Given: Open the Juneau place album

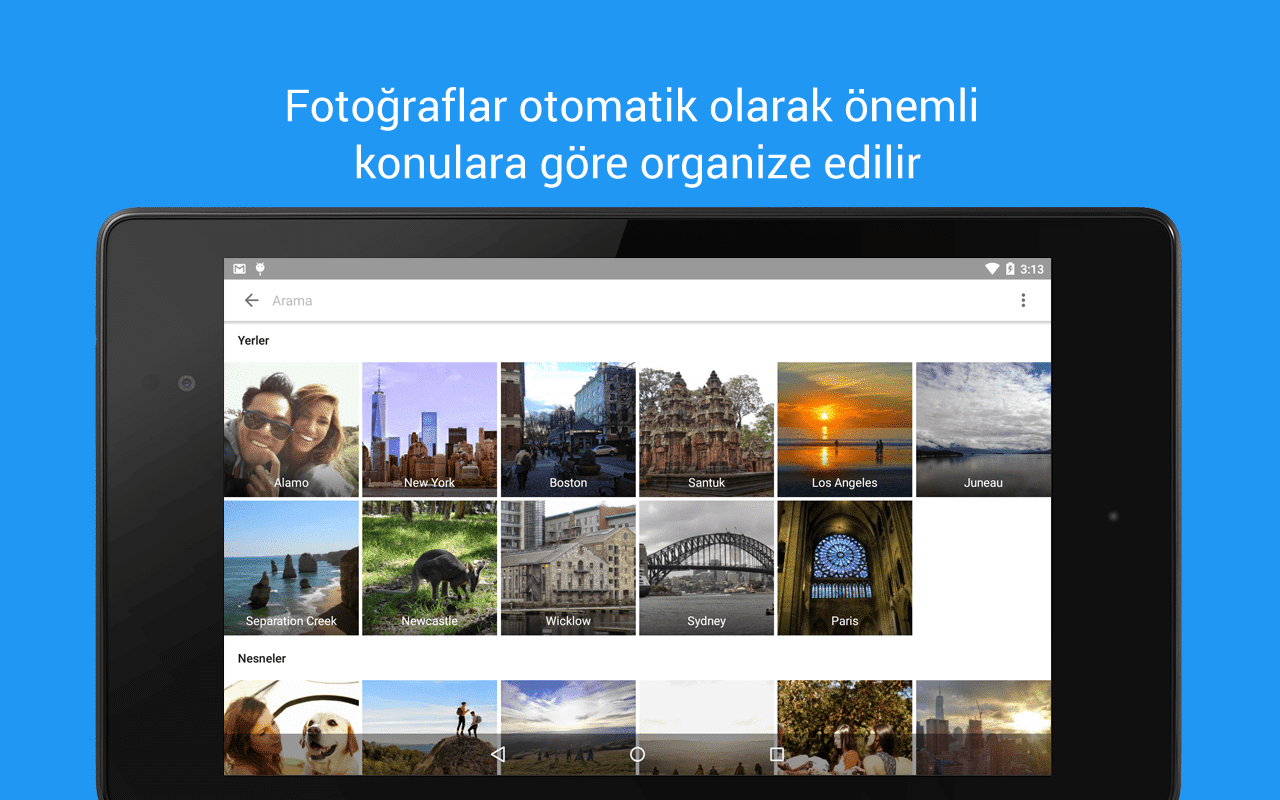Looking at the screenshot, I should coord(983,429).
